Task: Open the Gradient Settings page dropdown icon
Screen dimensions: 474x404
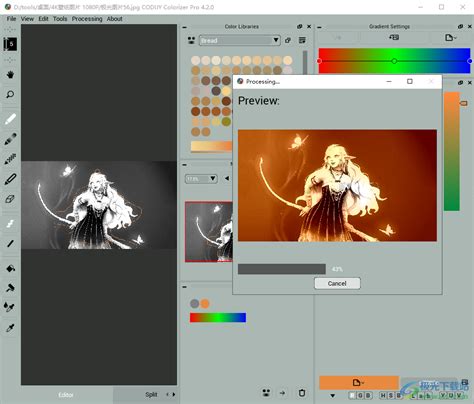Action: tap(450, 38)
